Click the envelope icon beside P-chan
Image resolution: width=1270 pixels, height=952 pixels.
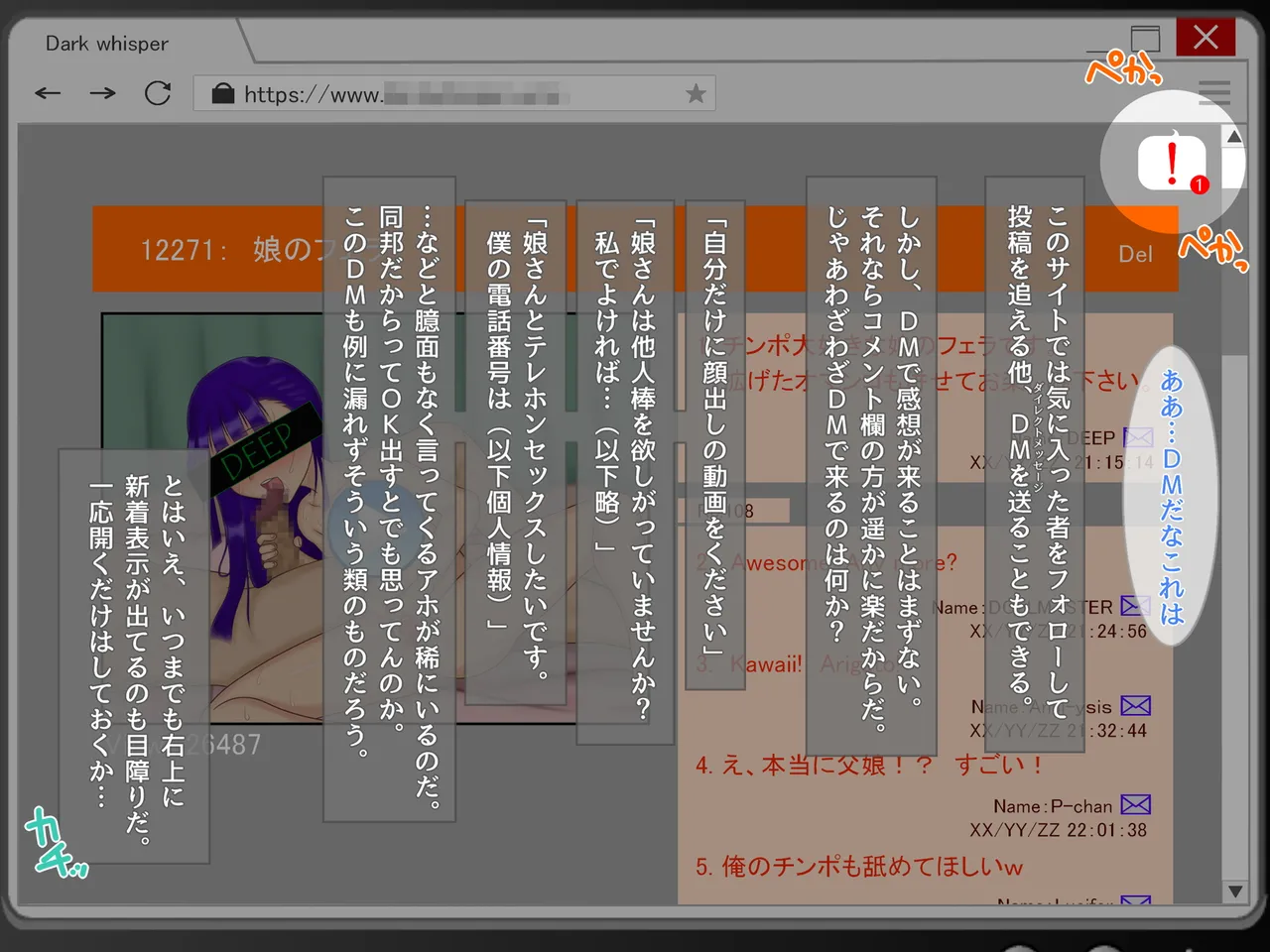pos(1134,805)
